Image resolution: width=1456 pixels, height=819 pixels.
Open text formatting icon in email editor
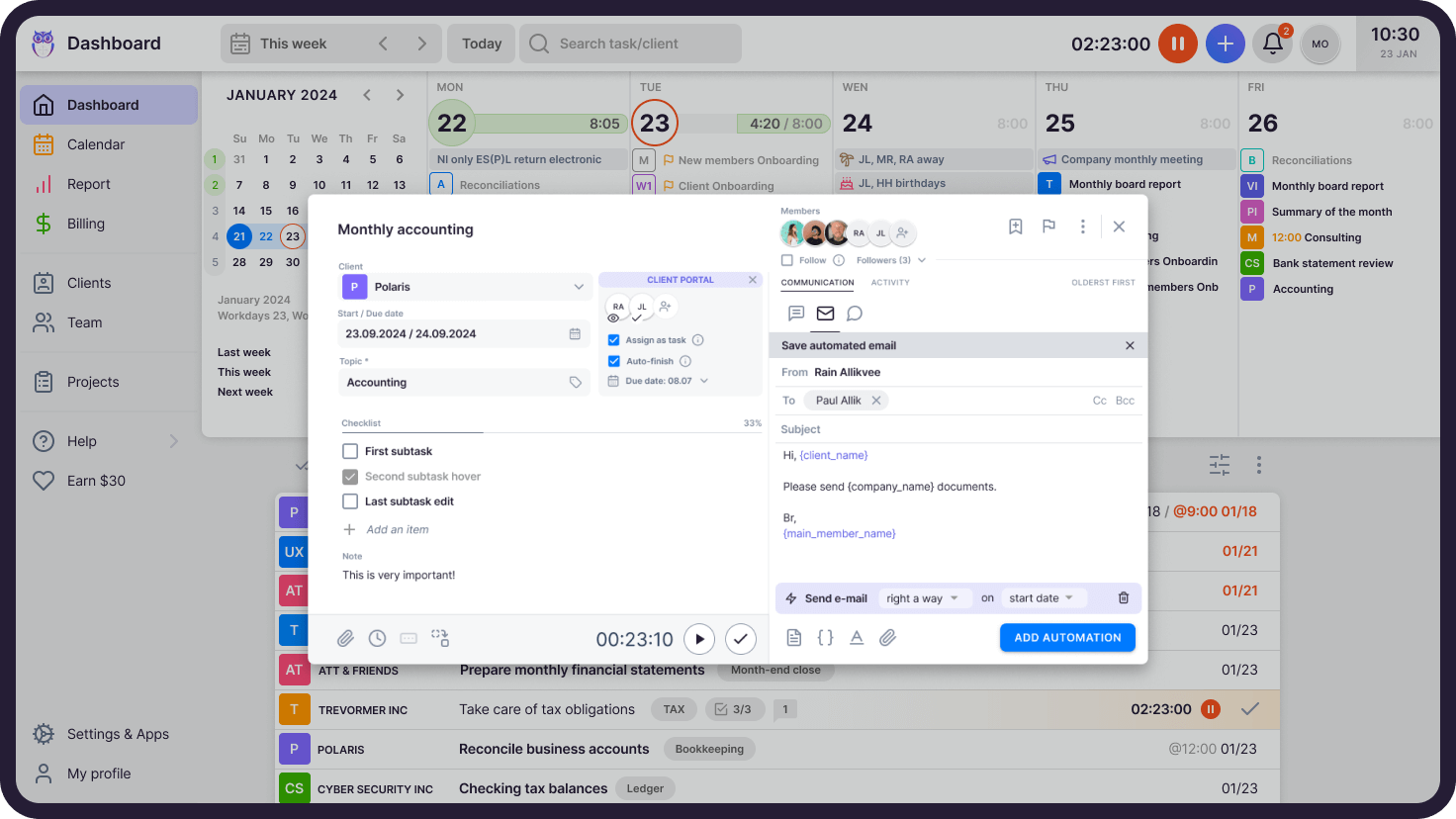[x=857, y=638]
